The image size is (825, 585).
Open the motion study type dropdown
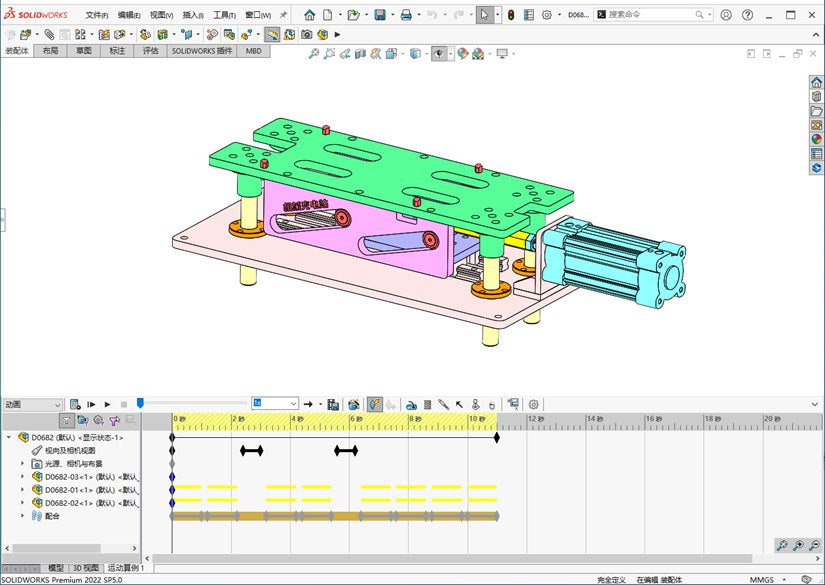tap(33, 405)
